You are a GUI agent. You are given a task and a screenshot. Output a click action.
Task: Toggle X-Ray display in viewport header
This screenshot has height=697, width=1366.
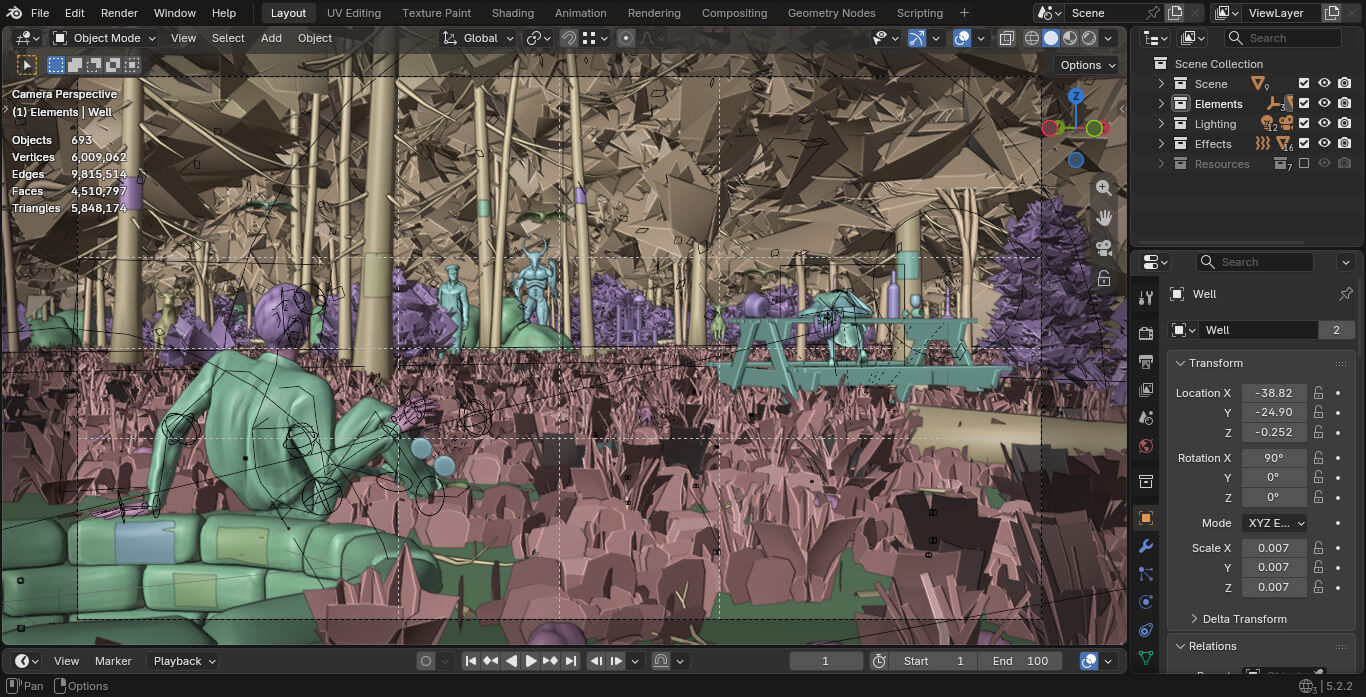1007,38
